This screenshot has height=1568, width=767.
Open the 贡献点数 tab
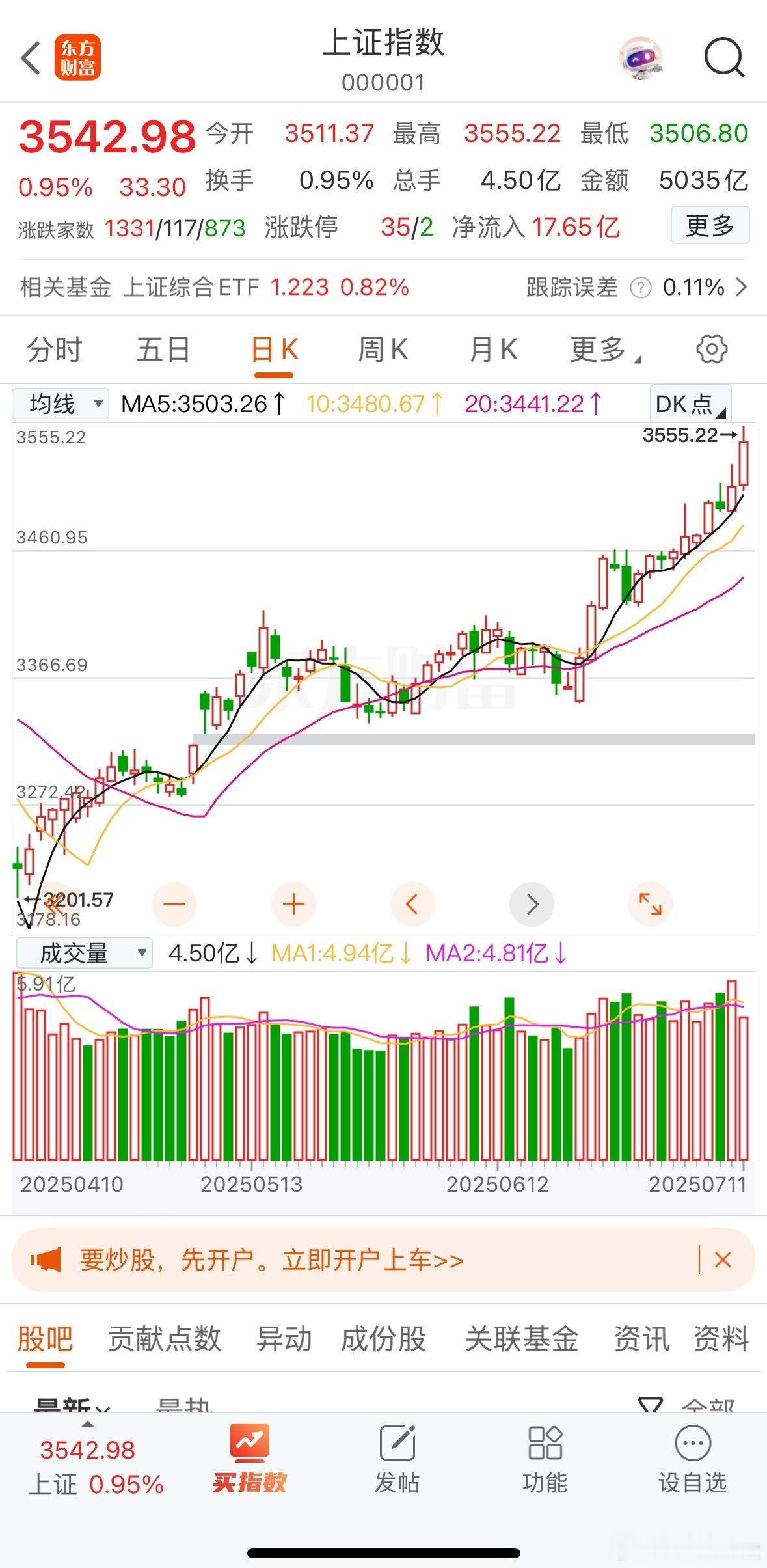pyautogui.click(x=164, y=1339)
